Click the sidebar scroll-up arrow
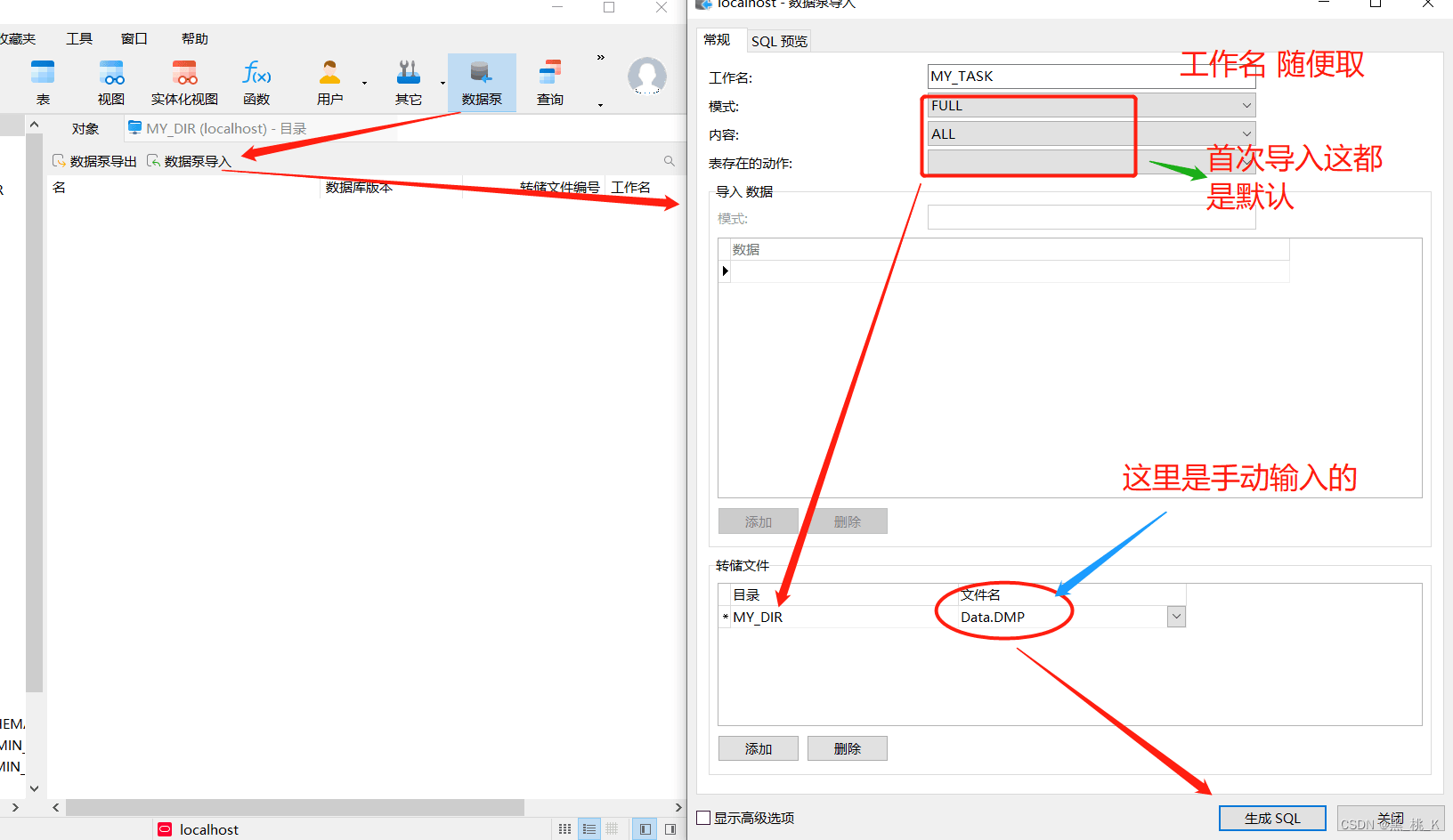 point(35,124)
